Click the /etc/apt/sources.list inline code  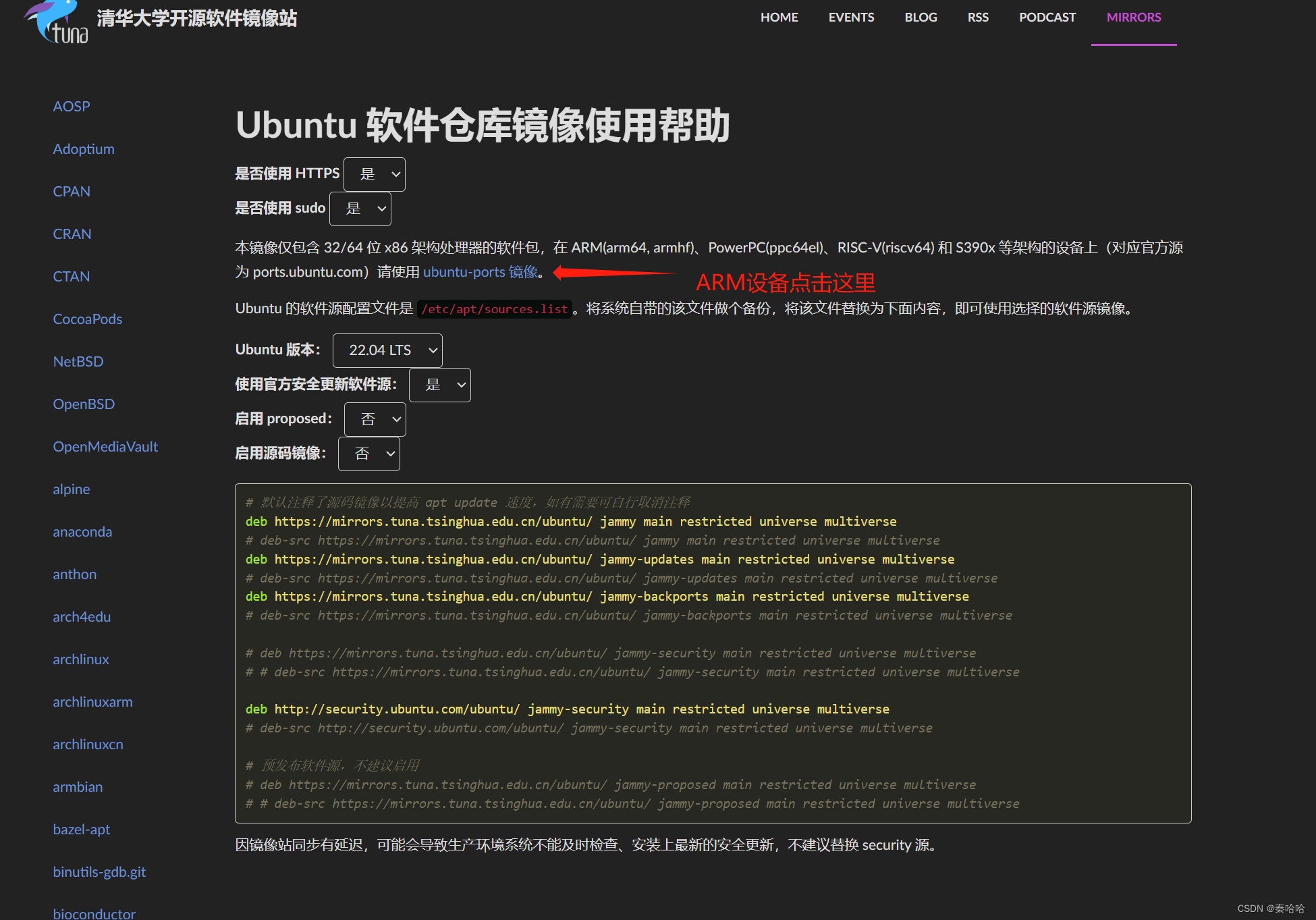495,309
